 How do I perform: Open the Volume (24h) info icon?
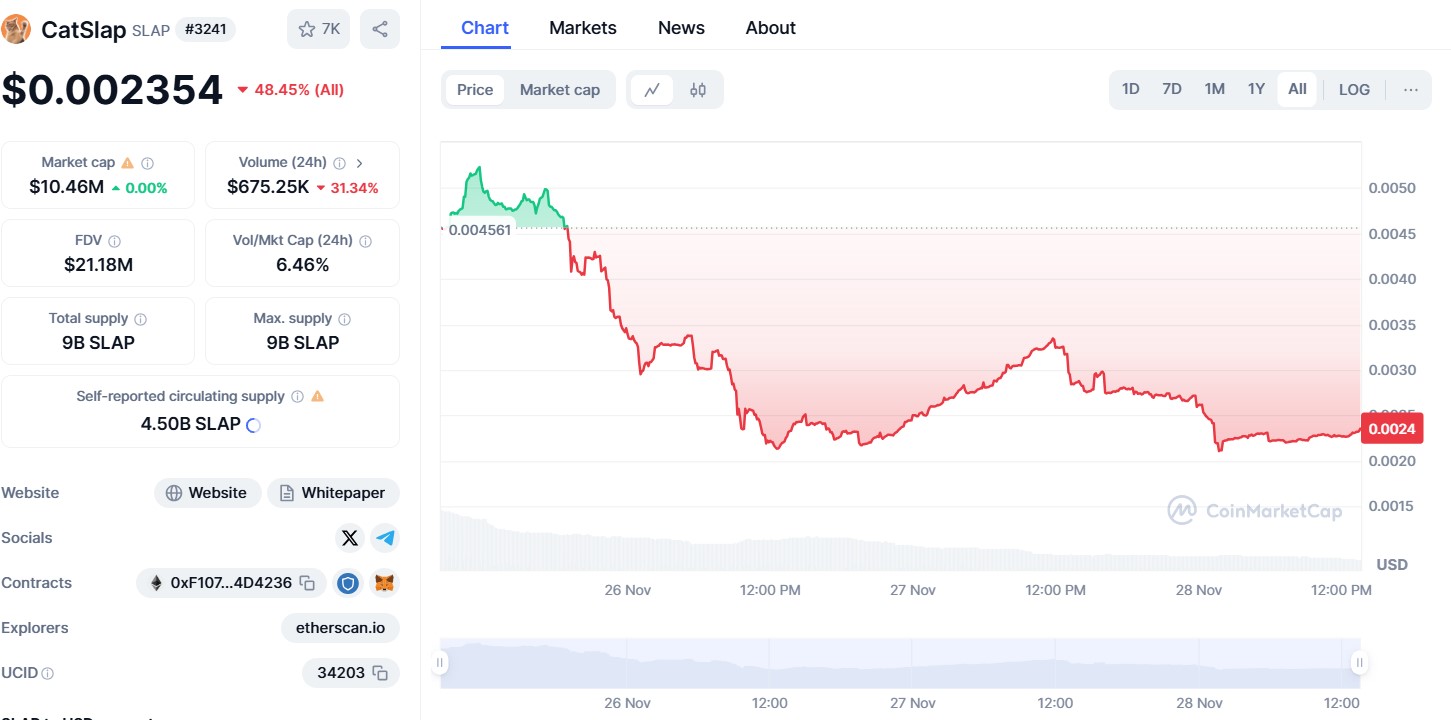[x=339, y=162]
